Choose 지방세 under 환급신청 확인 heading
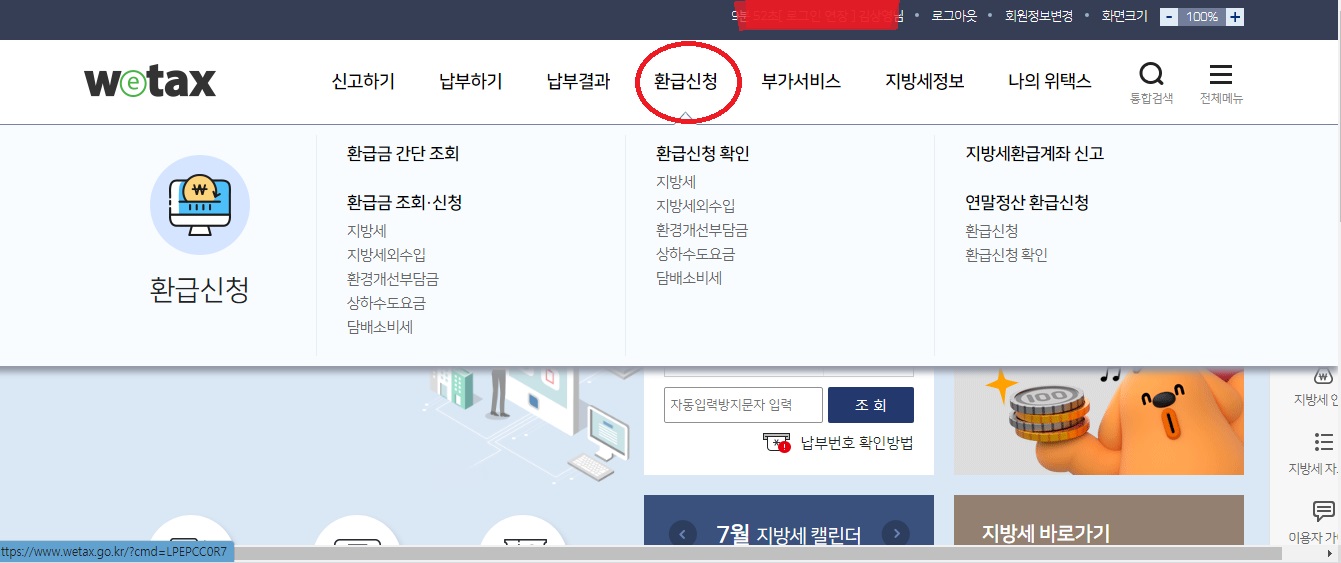The image size is (1341, 563). pos(676,182)
